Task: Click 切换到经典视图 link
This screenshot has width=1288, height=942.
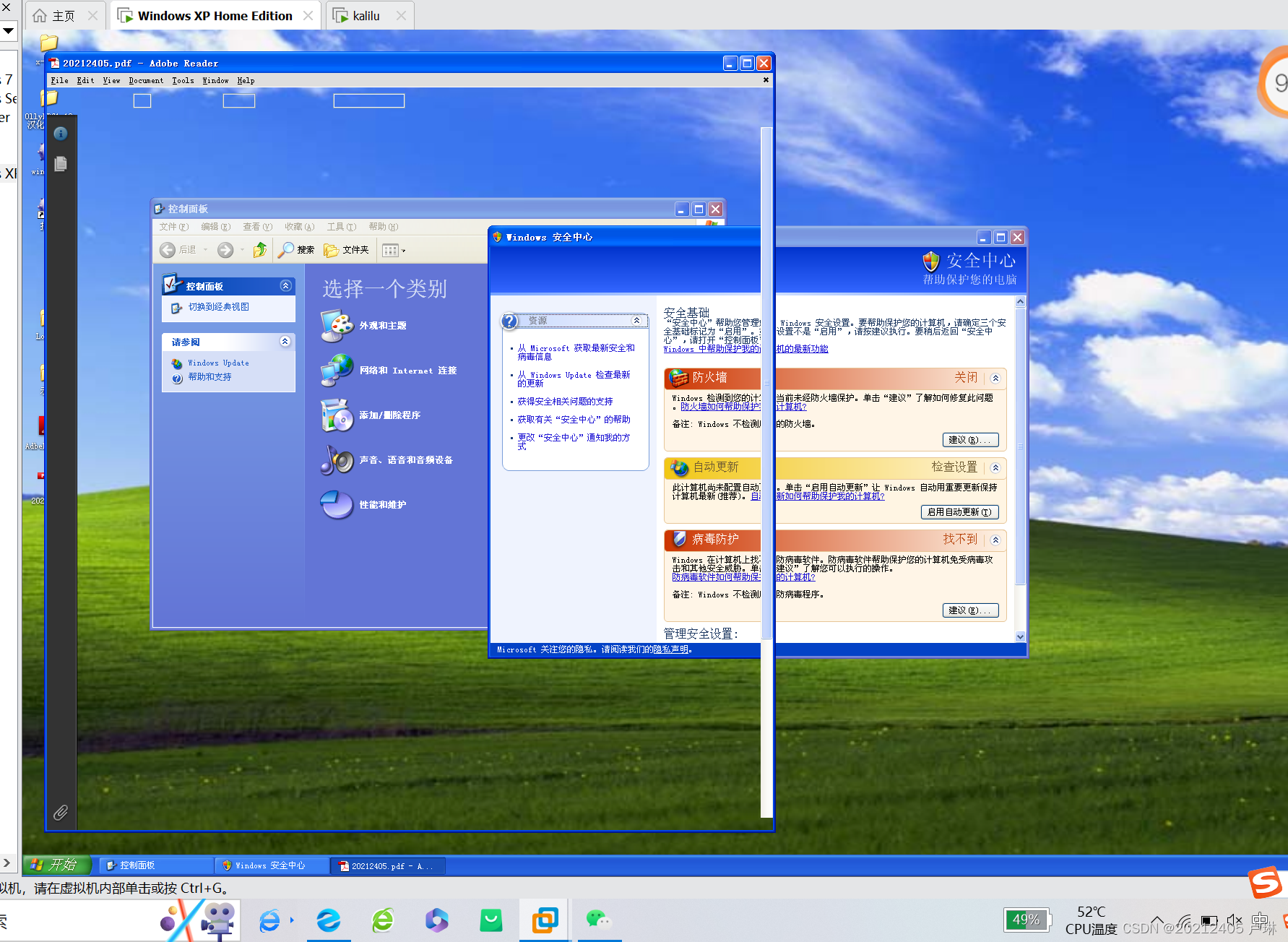Action: click(x=218, y=307)
